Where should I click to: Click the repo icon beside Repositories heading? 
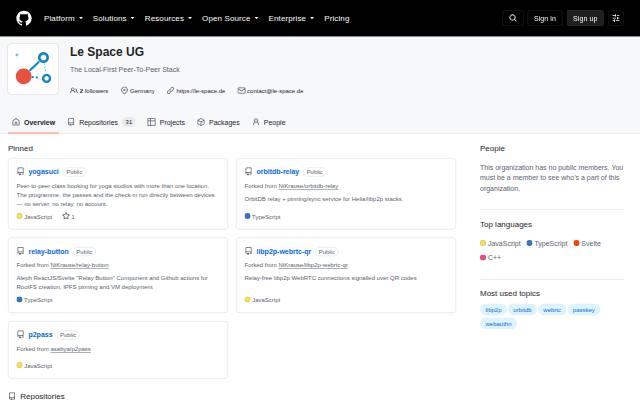[x=12, y=396]
